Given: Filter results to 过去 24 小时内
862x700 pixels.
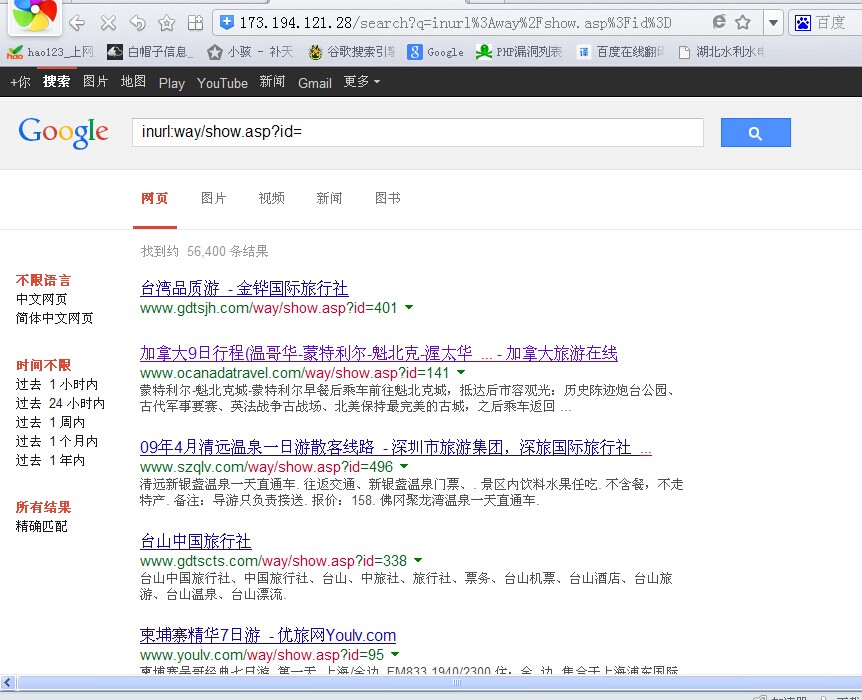Looking at the screenshot, I should (60, 404).
